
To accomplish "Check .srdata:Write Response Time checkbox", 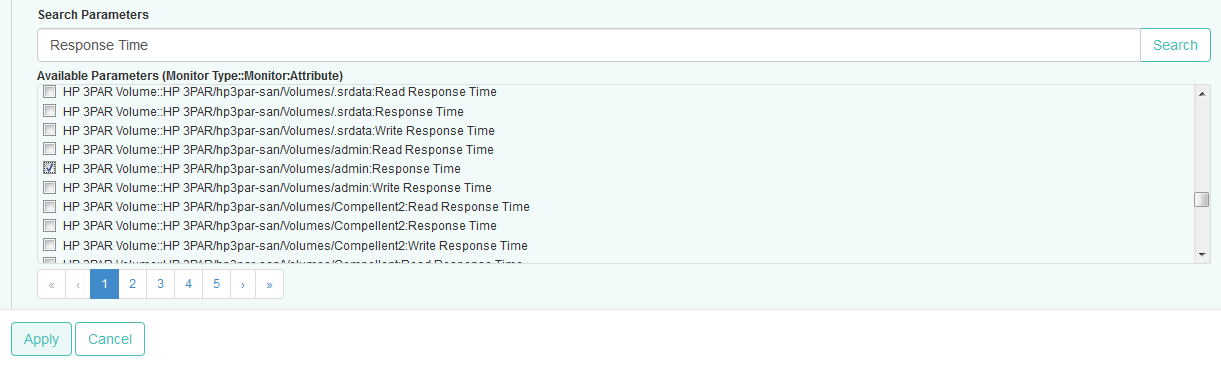I will 49,130.
